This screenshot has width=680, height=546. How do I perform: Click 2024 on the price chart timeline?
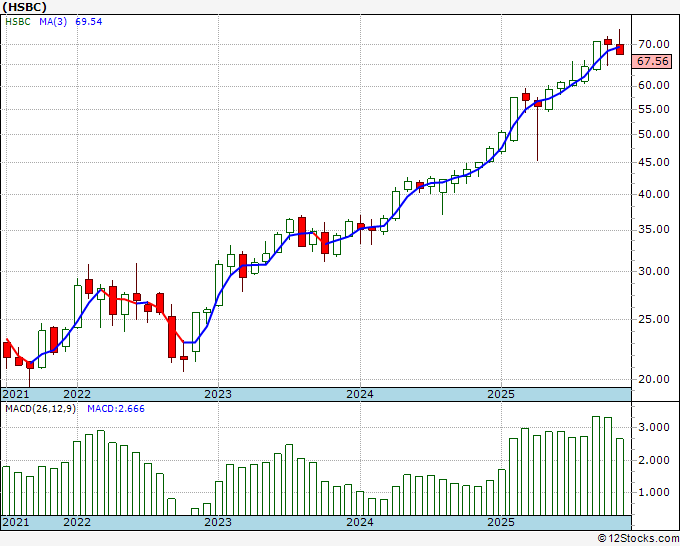click(x=360, y=394)
